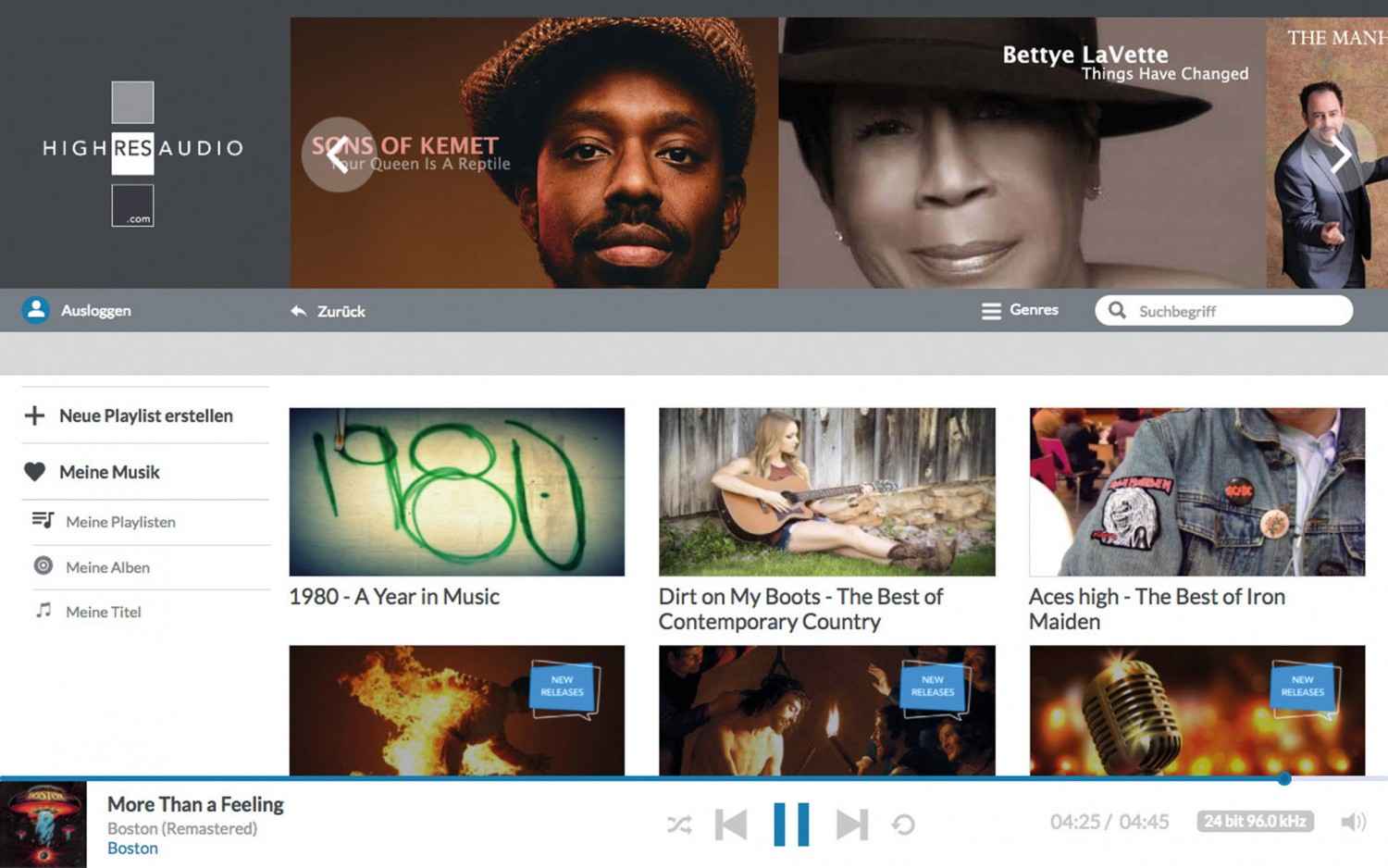Mute via the volume speaker icon
Screen dimensions: 1388x868
[1354, 822]
